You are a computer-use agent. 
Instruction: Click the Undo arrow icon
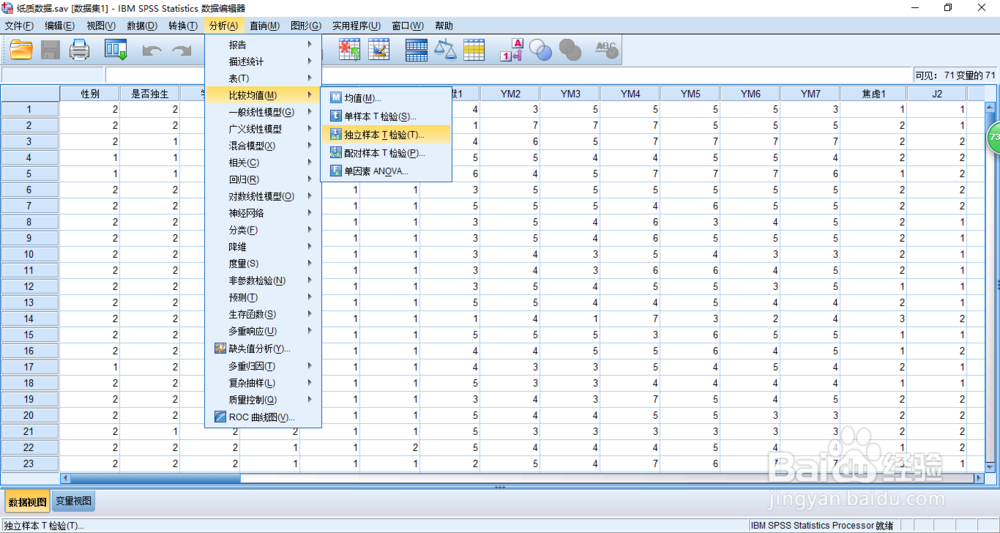(x=151, y=50)
